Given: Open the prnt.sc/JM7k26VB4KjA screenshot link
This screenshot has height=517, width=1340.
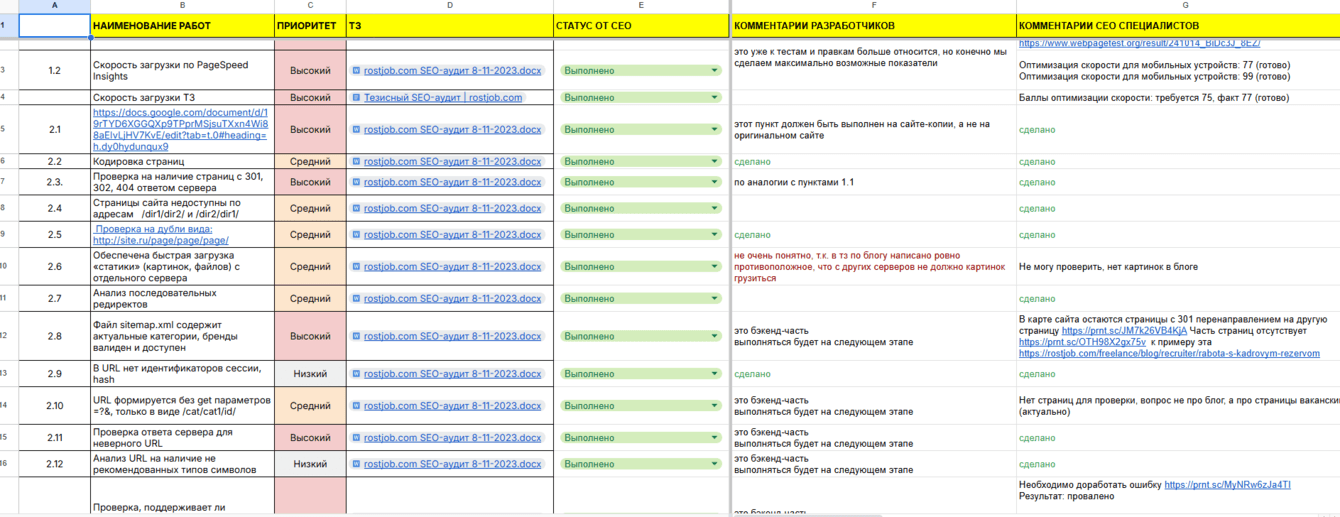Looking at the screenshot, I should [x=1124, y=330].
